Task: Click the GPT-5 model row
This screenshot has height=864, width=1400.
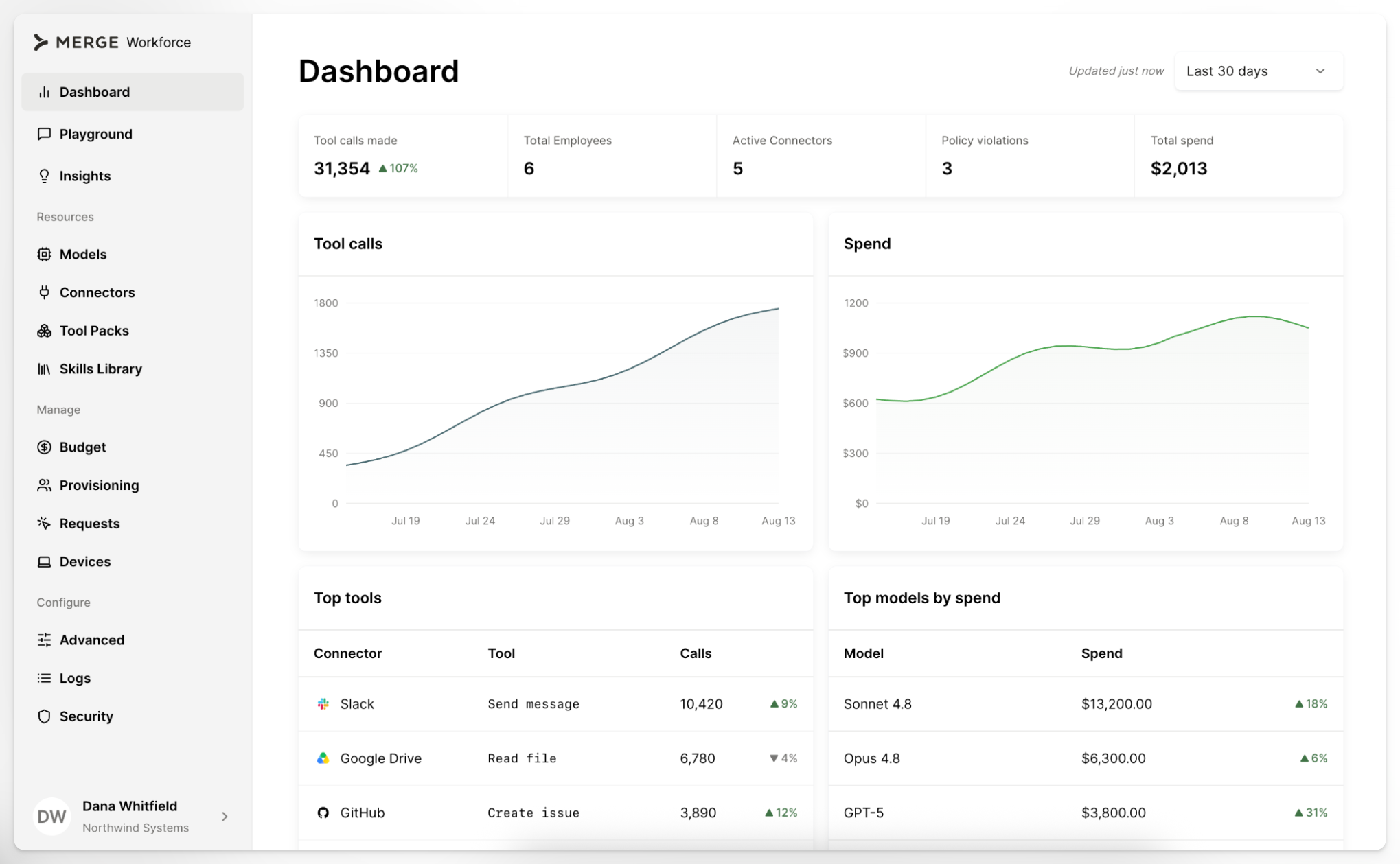Action: pos(1086,813)
